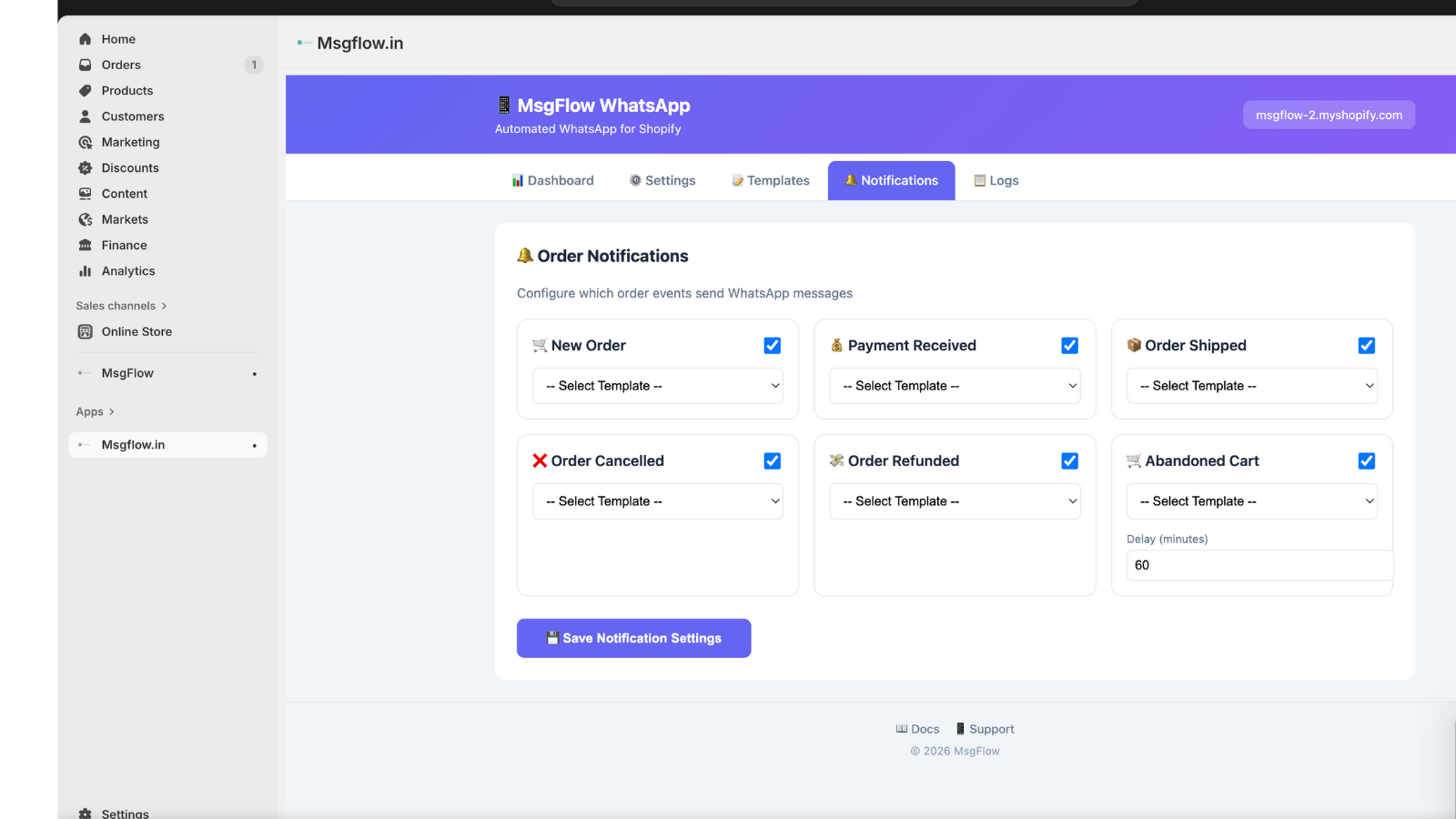Open the Docs link in footer
The image size is (1456, 819).
coord(917,729)
